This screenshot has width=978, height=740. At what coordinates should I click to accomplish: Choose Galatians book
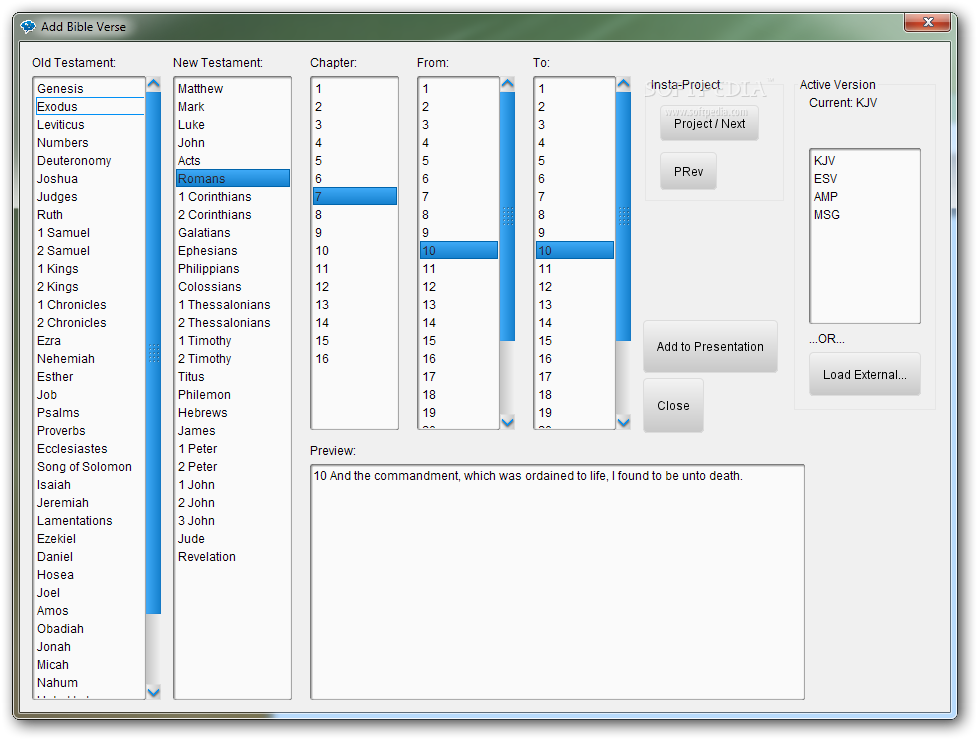click(x=233, y=233)
